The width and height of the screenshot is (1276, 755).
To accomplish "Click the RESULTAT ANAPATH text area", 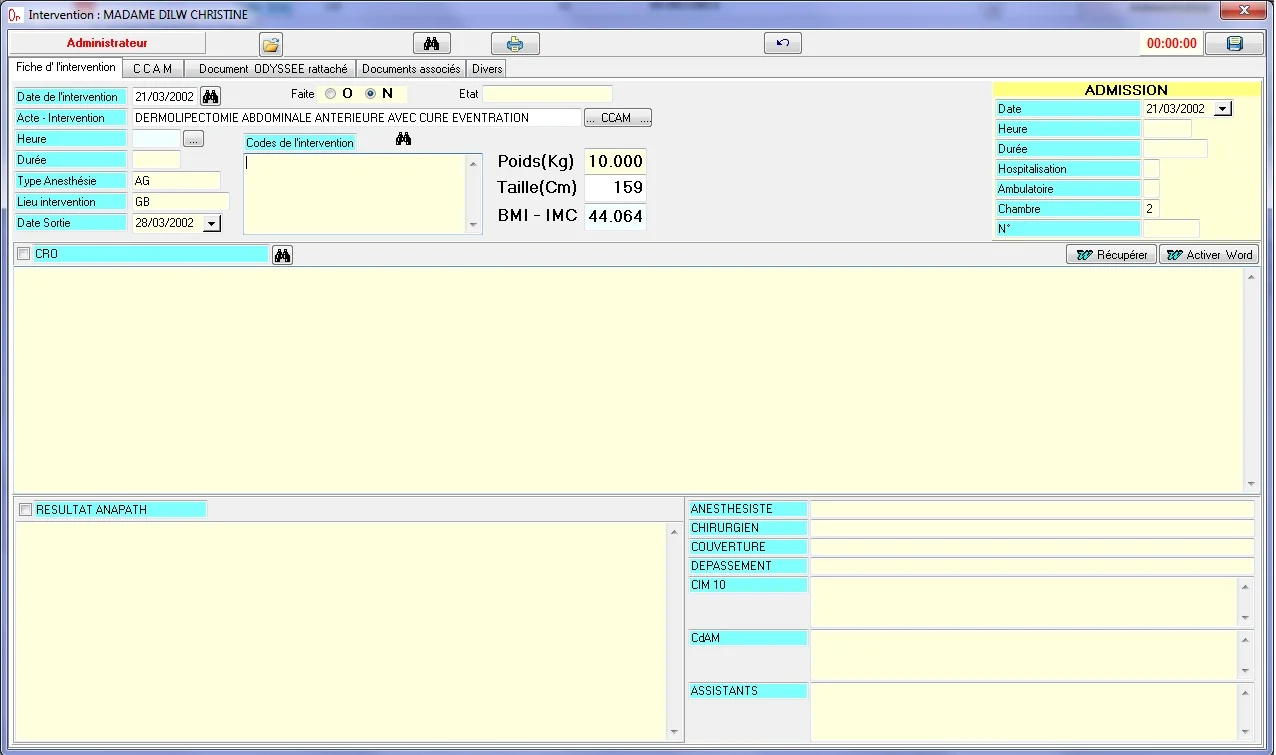I will 341,632.
